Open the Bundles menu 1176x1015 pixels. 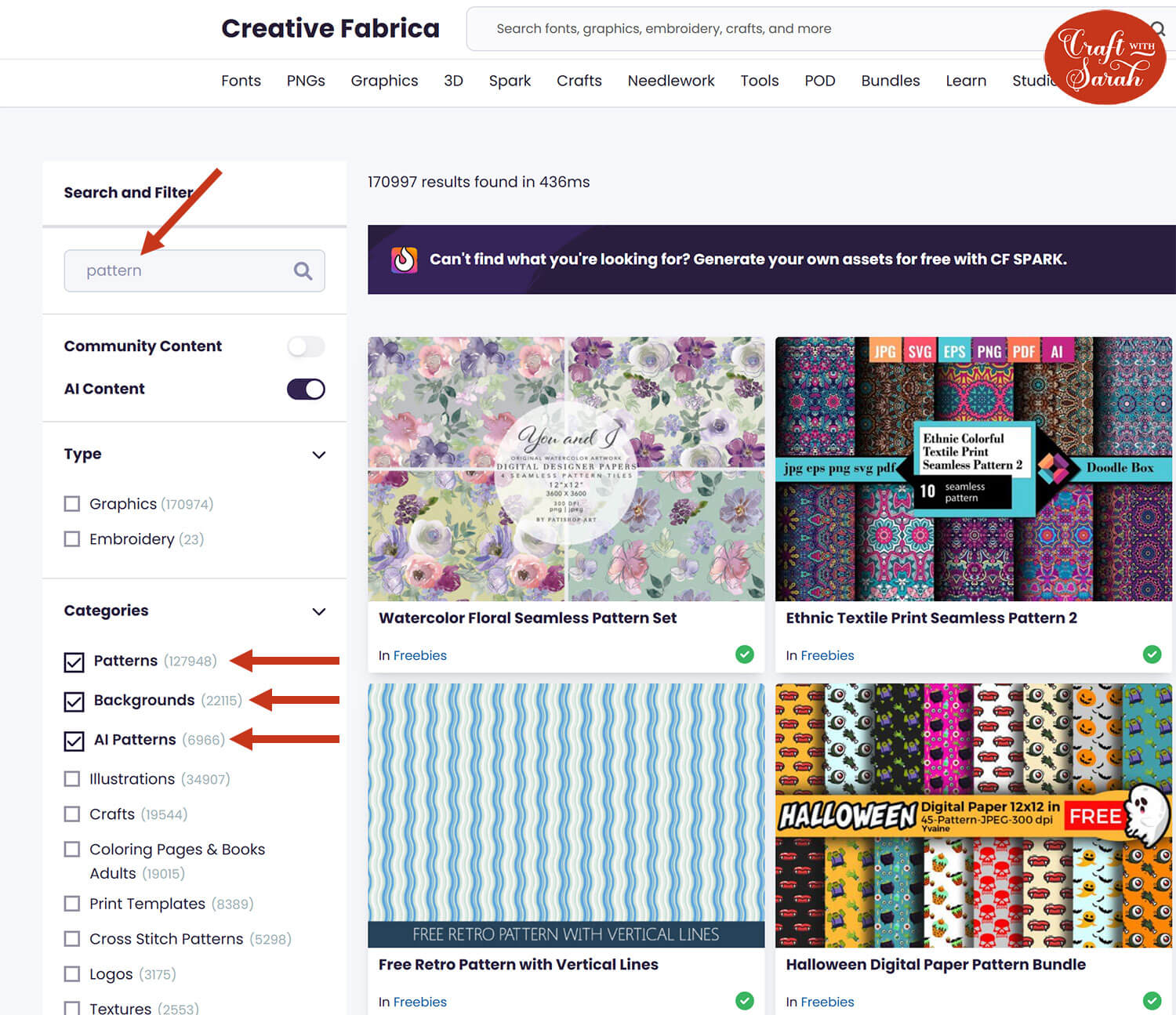pyautogui.click(x=891, y=81)
